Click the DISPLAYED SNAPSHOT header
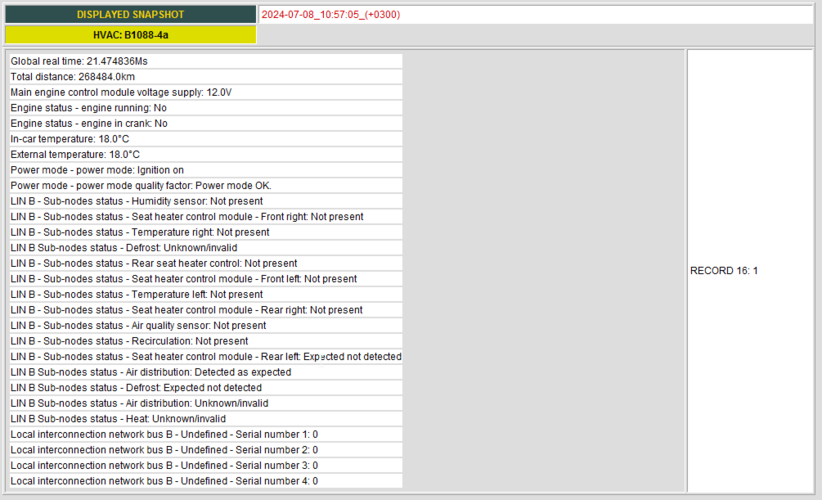 coord(131,15)
